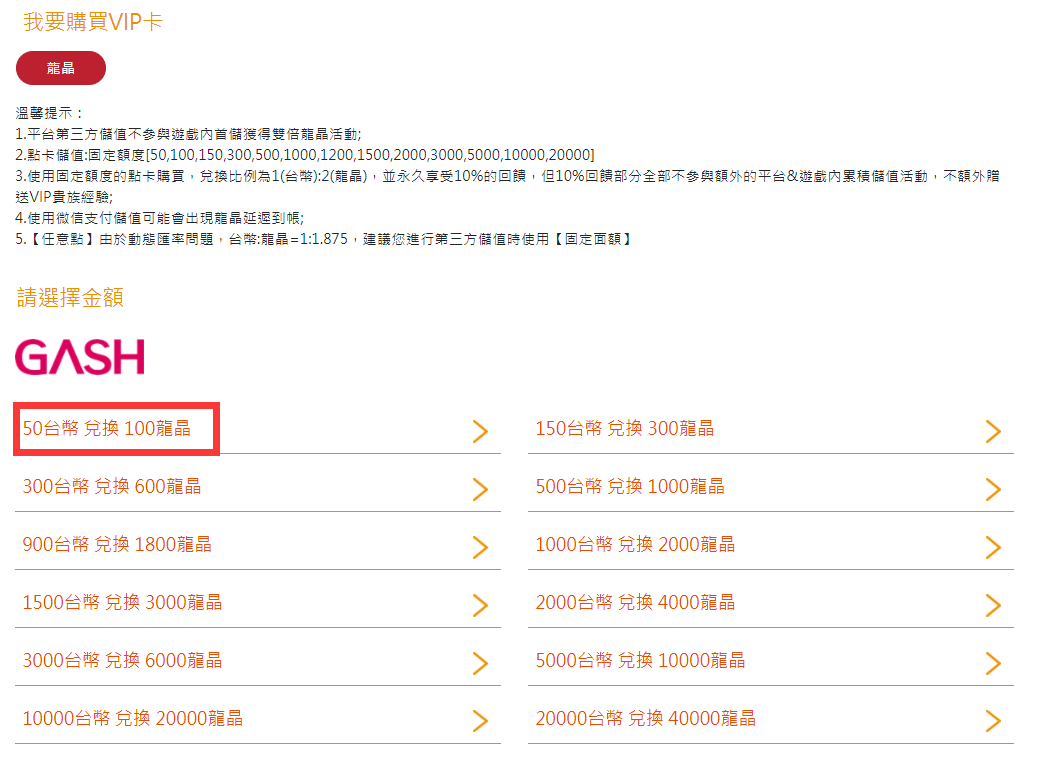Click arrow beside 50台幣 兌換 100龍晶
1049x776 pixels.
coord(480,431)
